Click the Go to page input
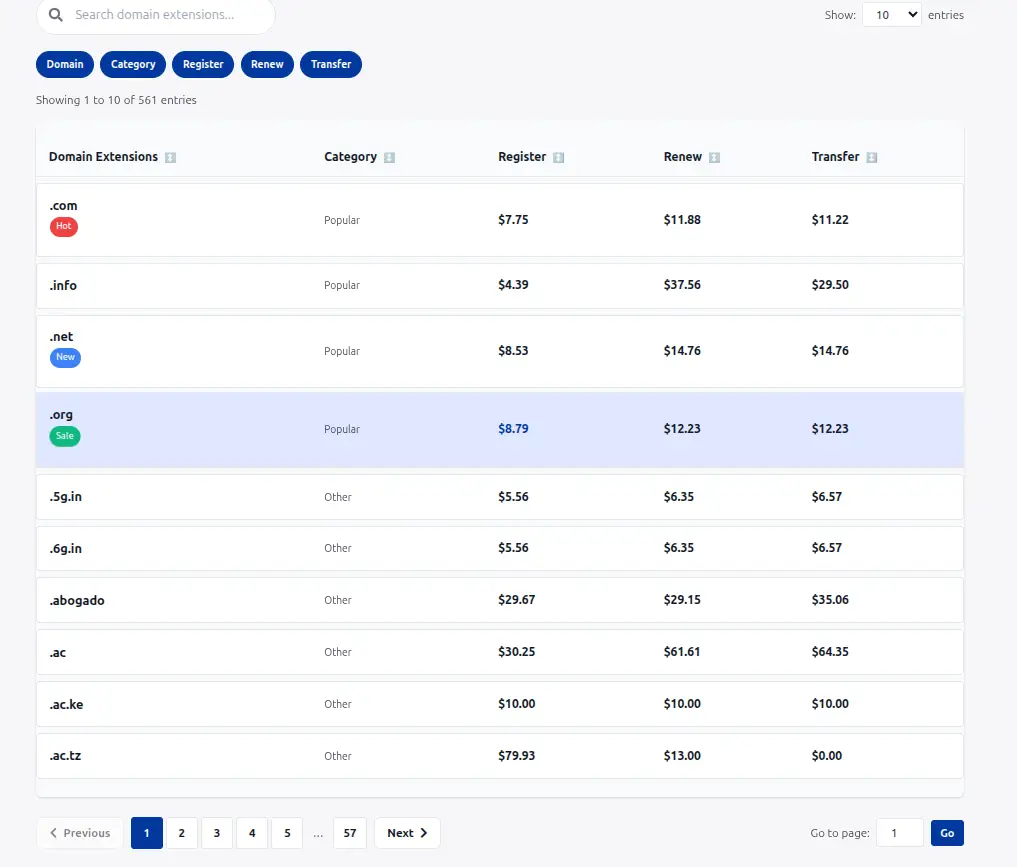 (x=900, y=833)
